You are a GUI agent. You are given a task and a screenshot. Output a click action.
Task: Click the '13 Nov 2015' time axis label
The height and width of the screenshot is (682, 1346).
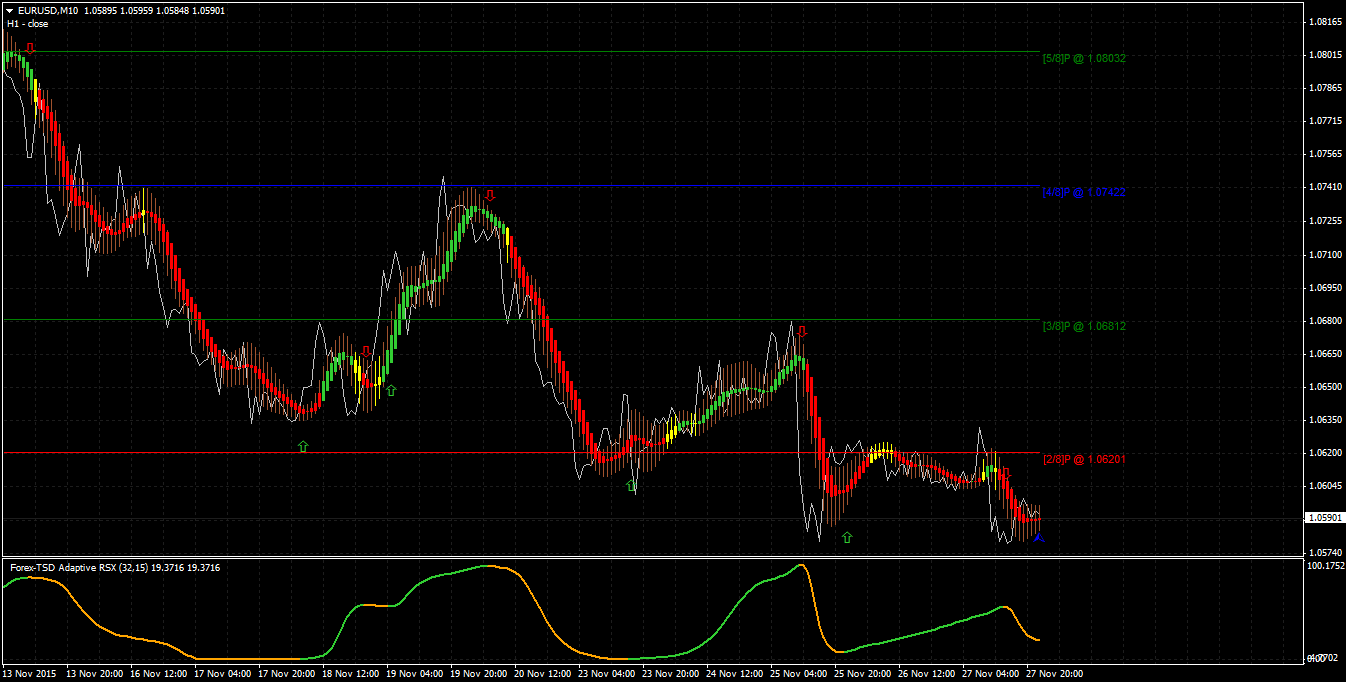coord(29,674)
